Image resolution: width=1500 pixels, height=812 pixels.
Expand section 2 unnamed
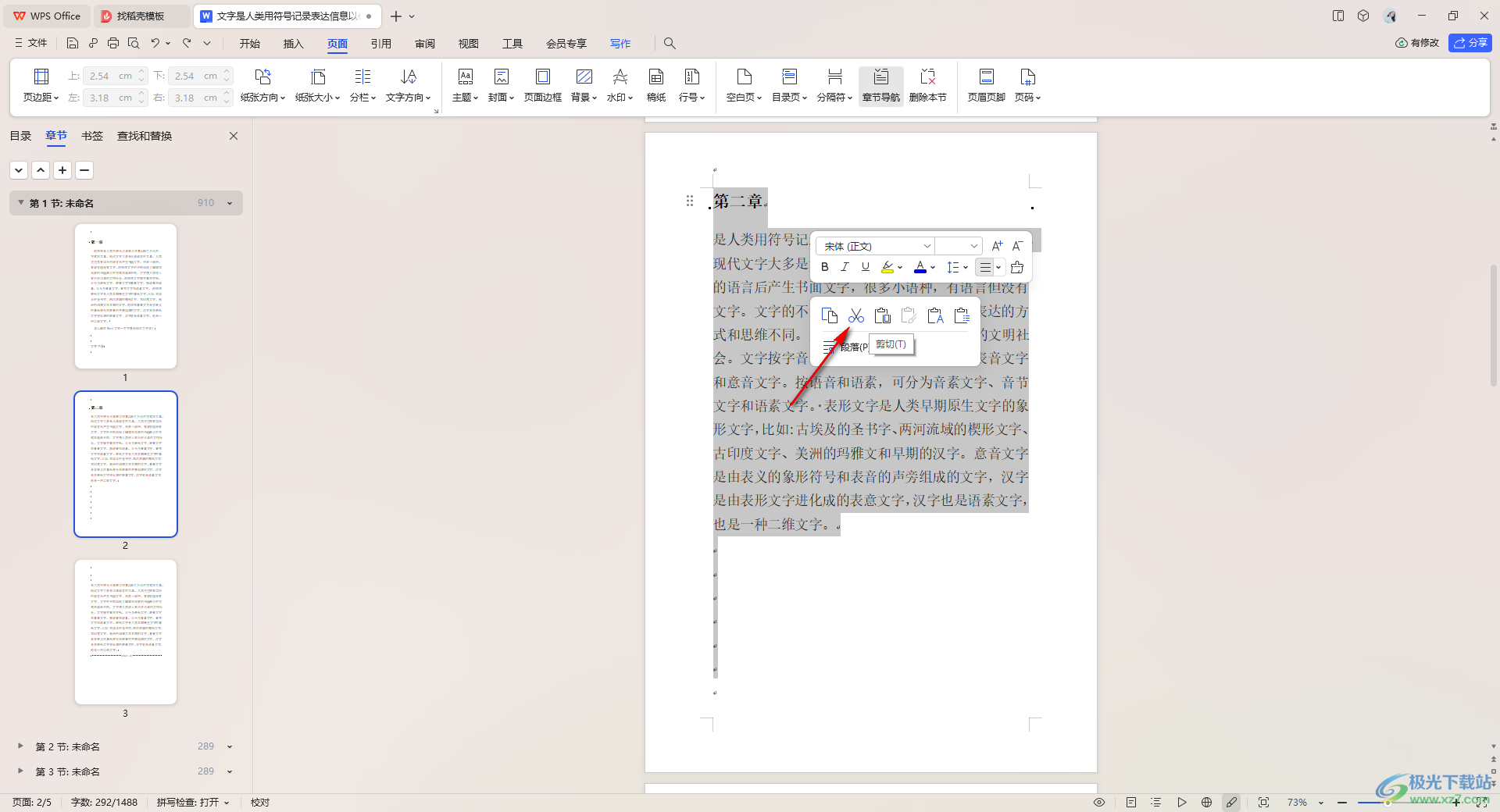[x=21, y=746]
